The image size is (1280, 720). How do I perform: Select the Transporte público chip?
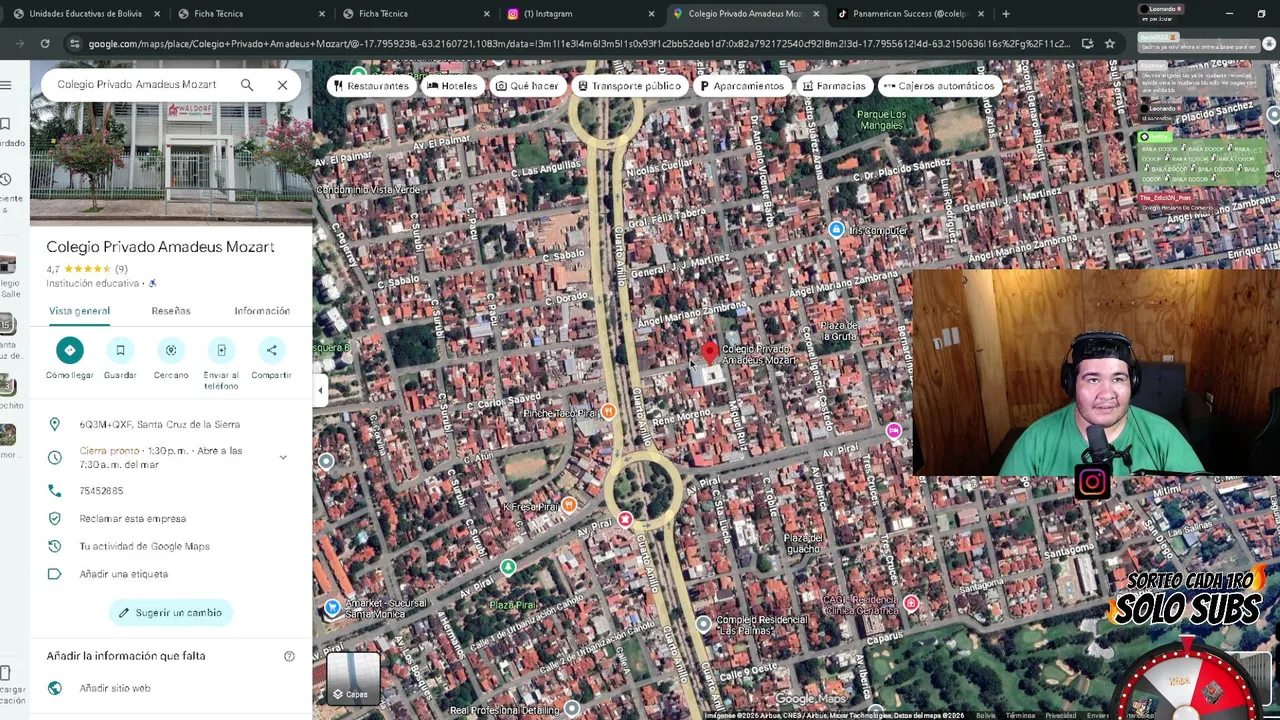coord(629,86)
